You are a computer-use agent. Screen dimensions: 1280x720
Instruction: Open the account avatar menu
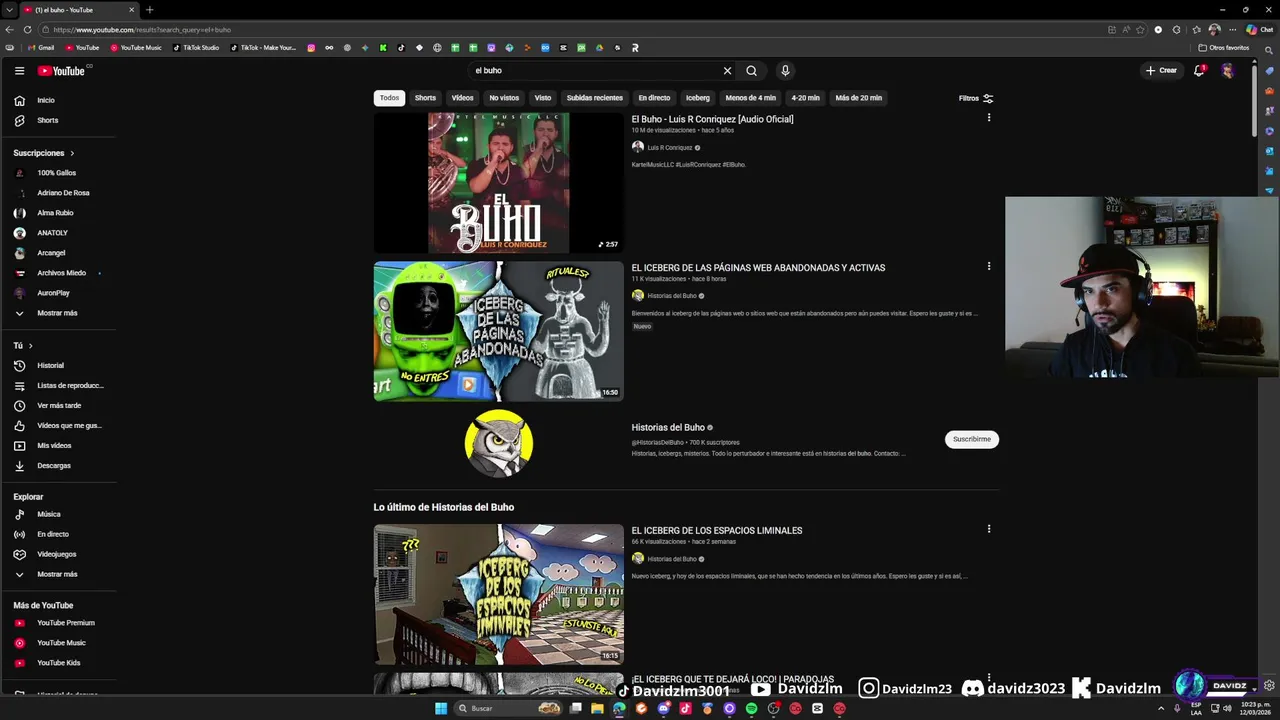1227,71
